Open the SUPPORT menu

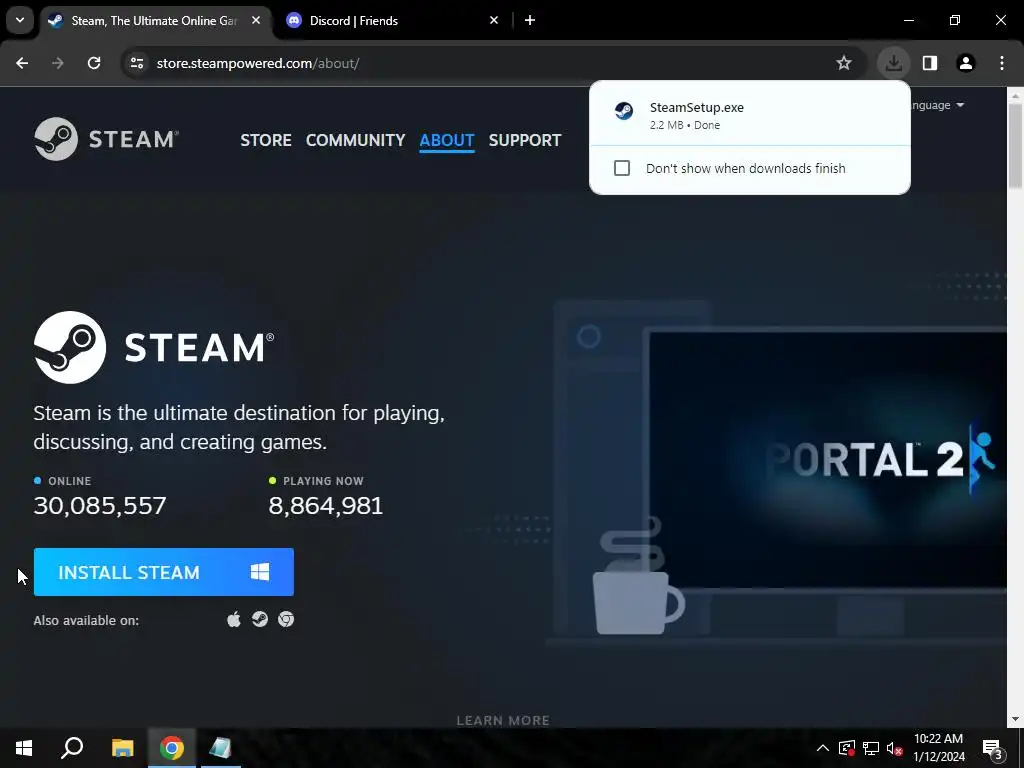[x=524, y=140]
